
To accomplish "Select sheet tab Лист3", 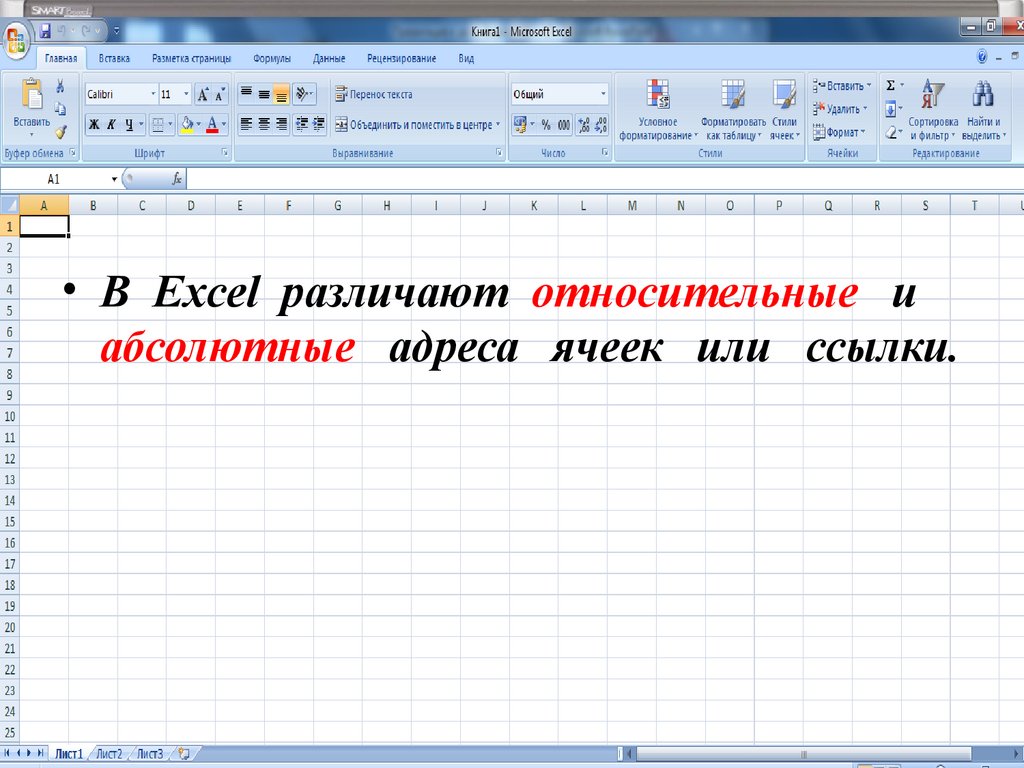I will [x=150, y=754].
